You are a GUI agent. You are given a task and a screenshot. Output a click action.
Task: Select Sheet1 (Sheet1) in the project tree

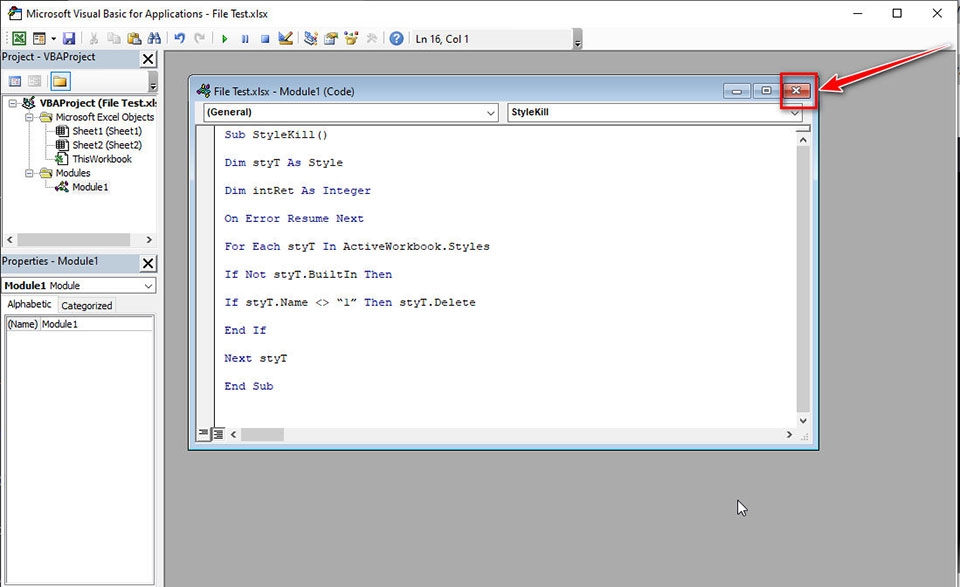coord(107,131)
